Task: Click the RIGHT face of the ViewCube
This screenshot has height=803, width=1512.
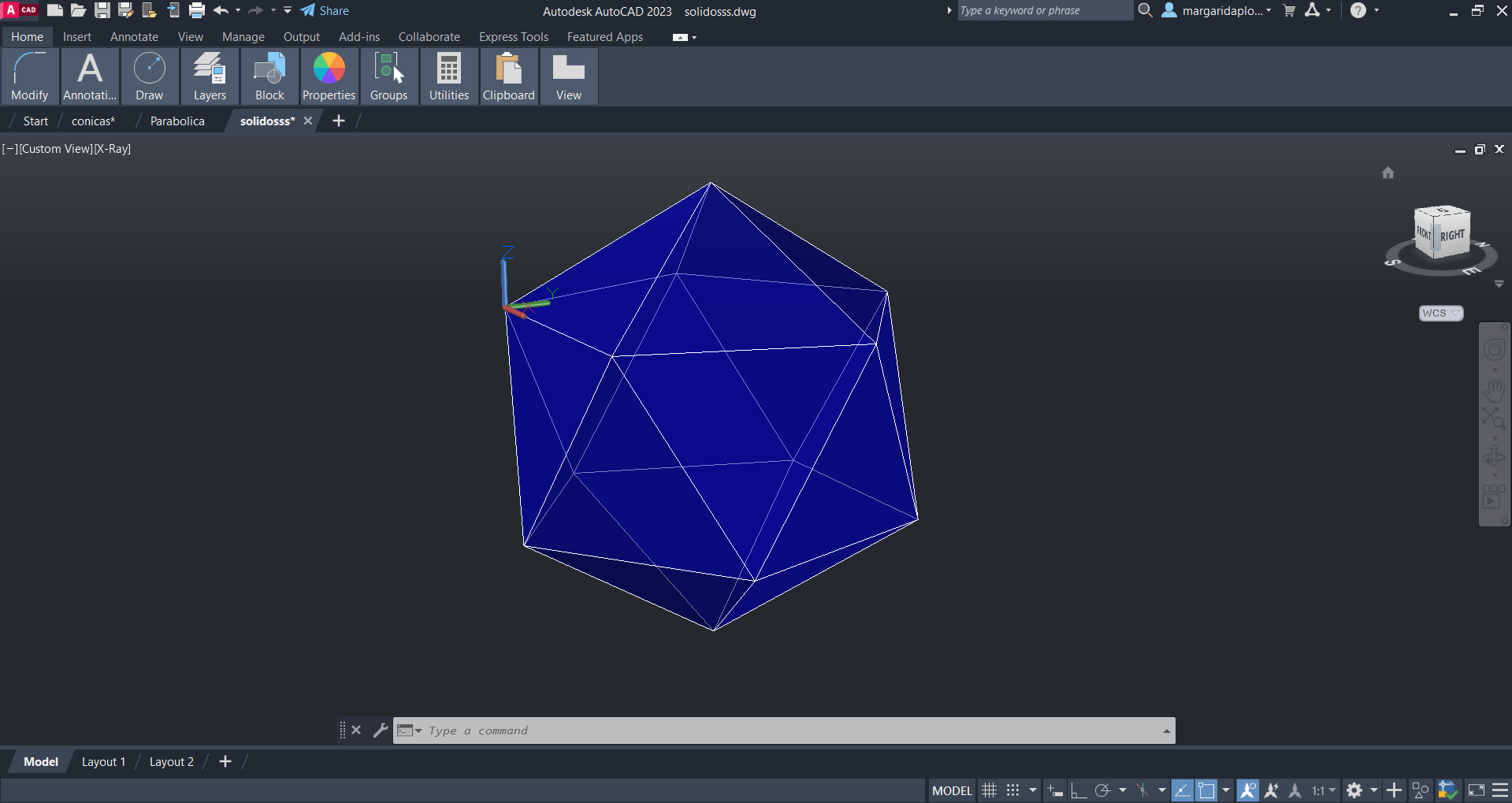Action: click(1452, 236)
